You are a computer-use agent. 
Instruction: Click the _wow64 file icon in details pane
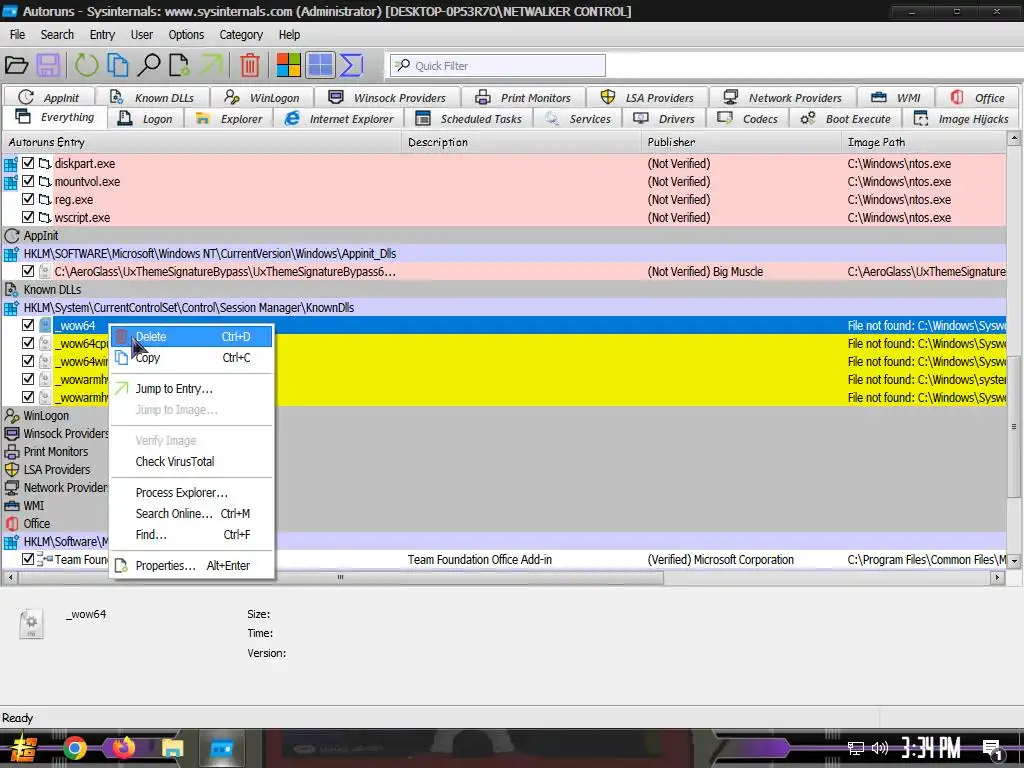[x=31, y=623]
